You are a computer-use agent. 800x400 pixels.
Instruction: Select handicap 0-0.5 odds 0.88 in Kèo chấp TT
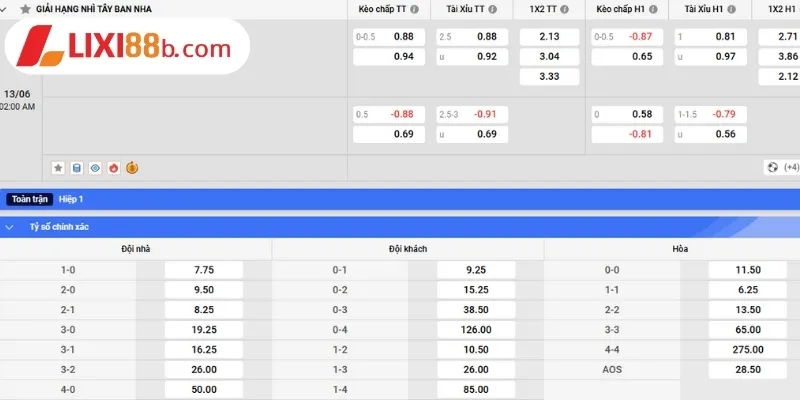(389, 37)
